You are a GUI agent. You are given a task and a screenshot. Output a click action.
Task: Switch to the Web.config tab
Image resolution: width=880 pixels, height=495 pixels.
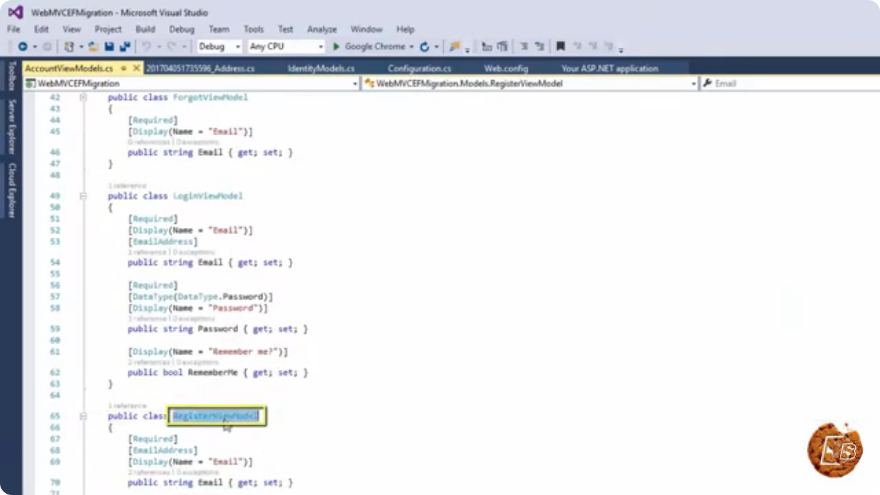click(x=506, y=68)
